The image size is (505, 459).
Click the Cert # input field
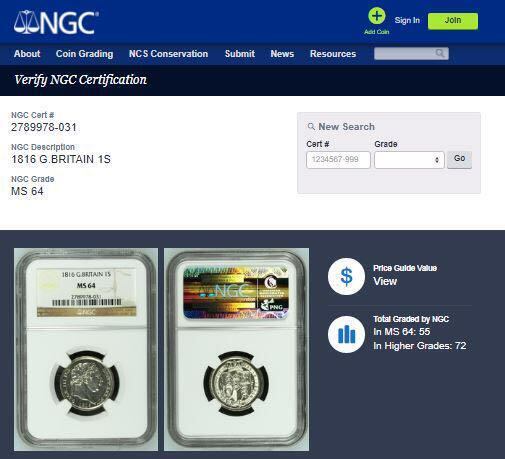(338, 160)
